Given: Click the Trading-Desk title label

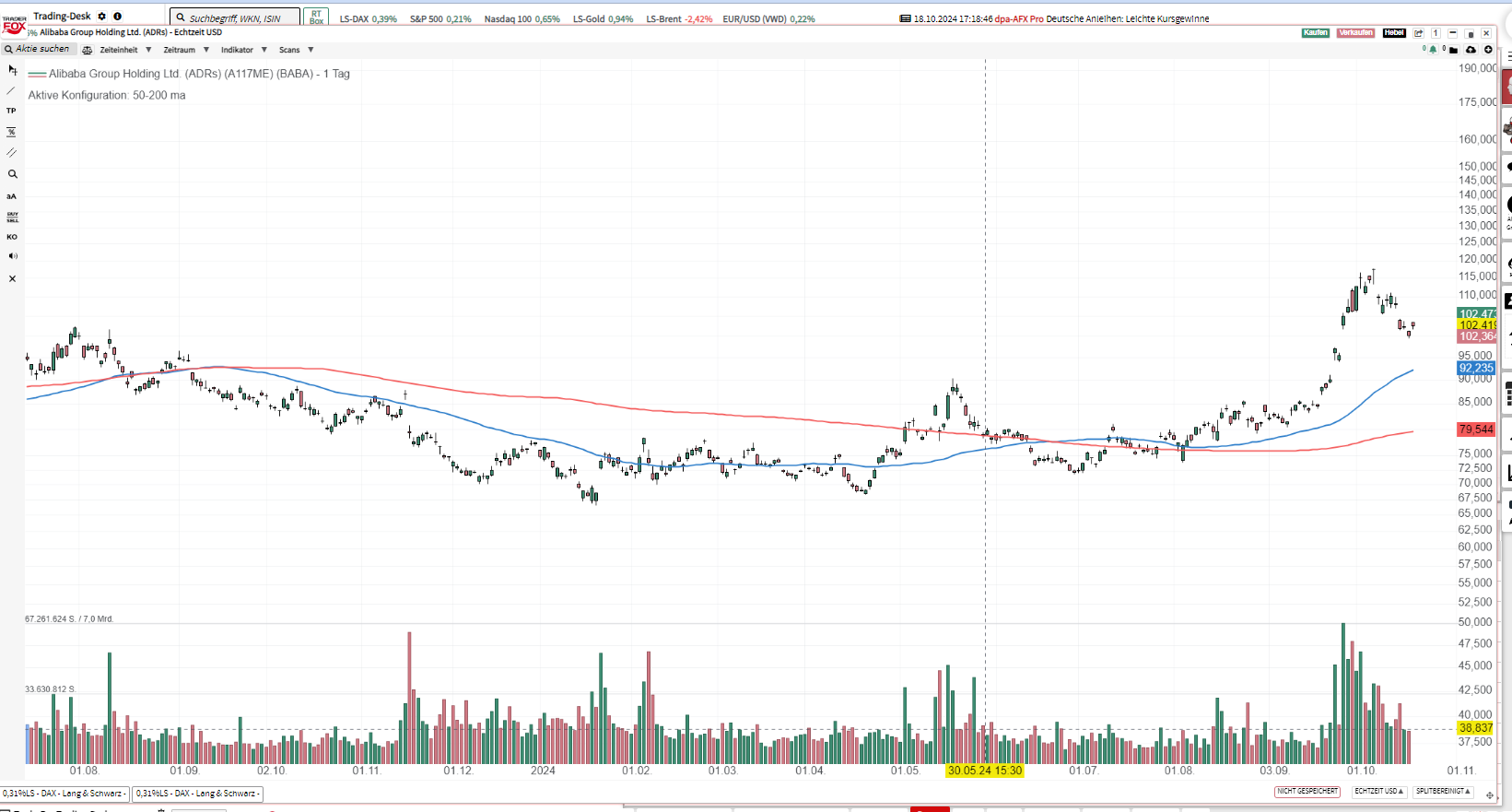Looking at the screenshot, I should click(62, 17).
